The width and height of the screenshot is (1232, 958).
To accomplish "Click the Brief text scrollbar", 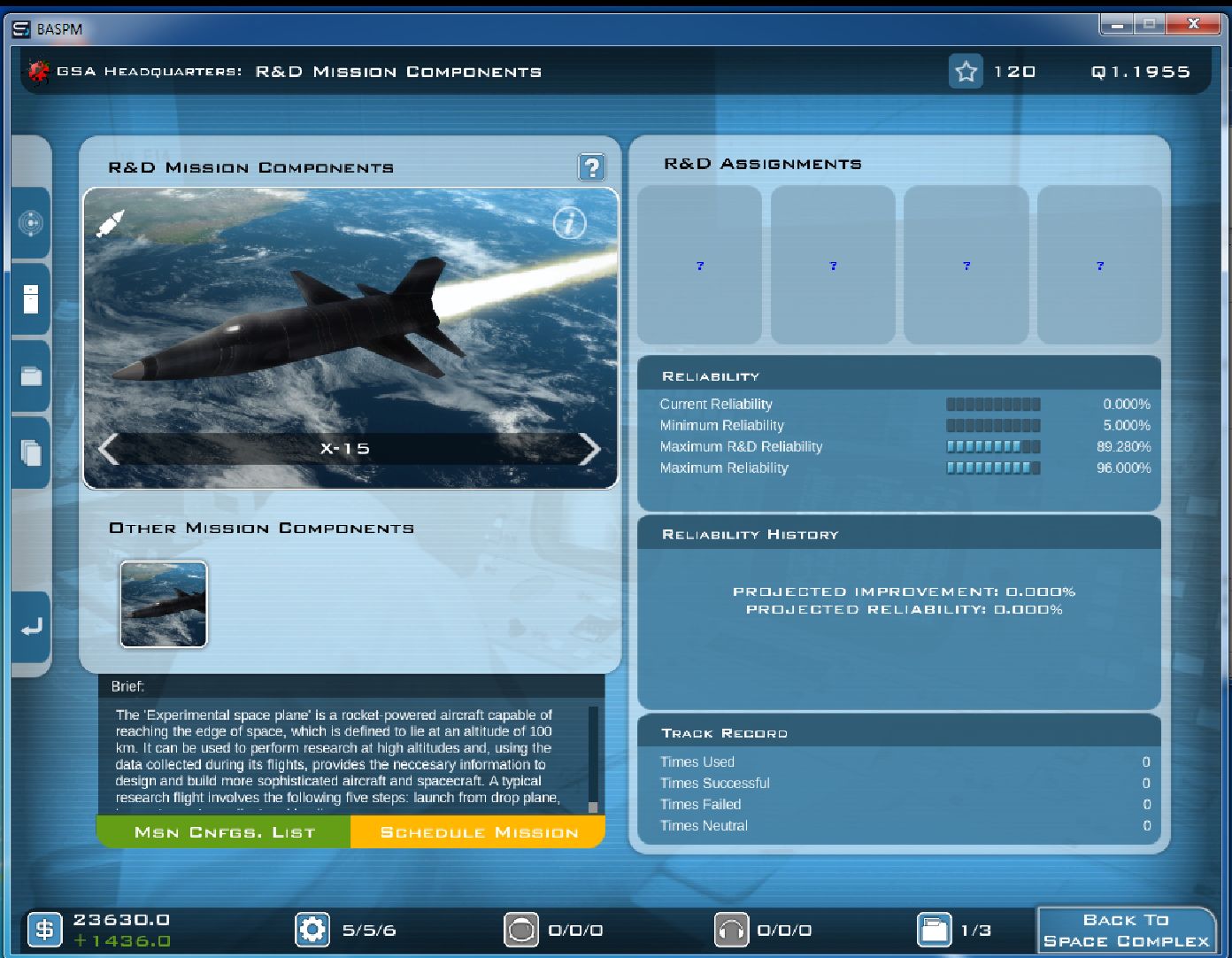I will point(593,759).
